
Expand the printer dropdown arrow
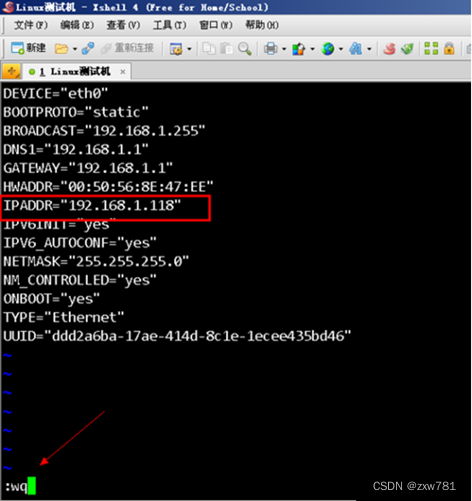[284, 49]
